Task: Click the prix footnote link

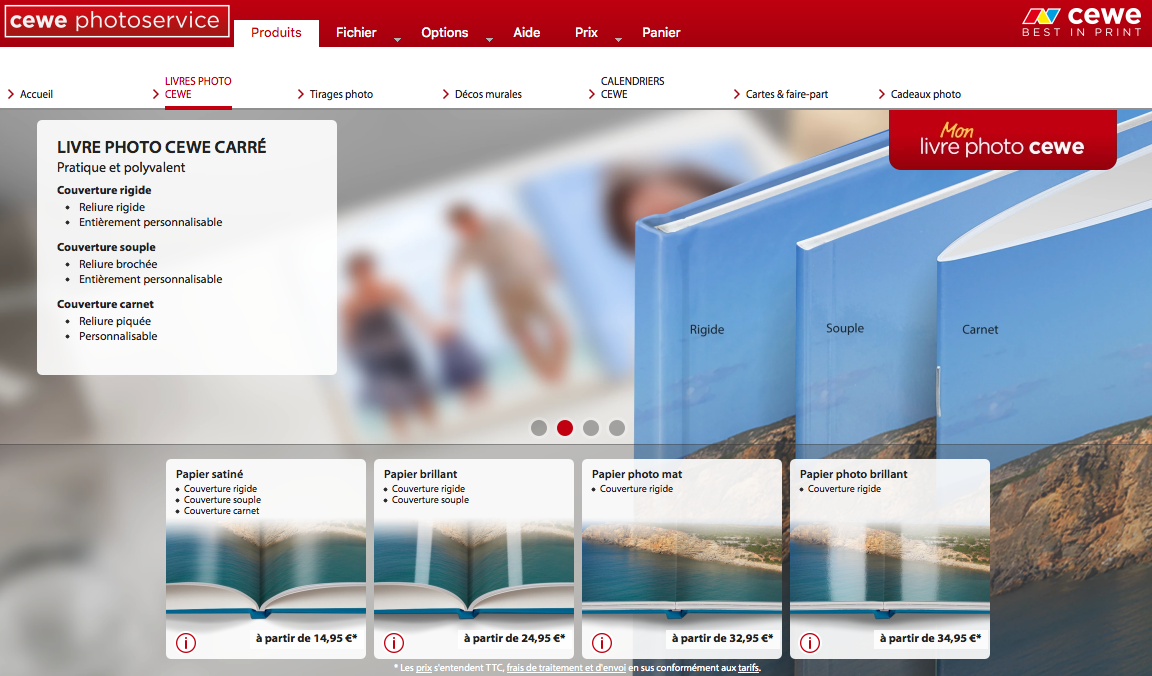Action: [x=424, y=668]
